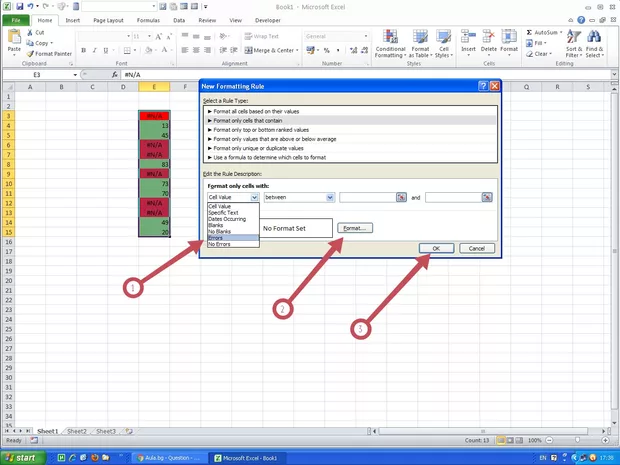Viewport: 620px width, 465px height.
Task: Open Find & Select menu
Action: [x=594, y=44]
